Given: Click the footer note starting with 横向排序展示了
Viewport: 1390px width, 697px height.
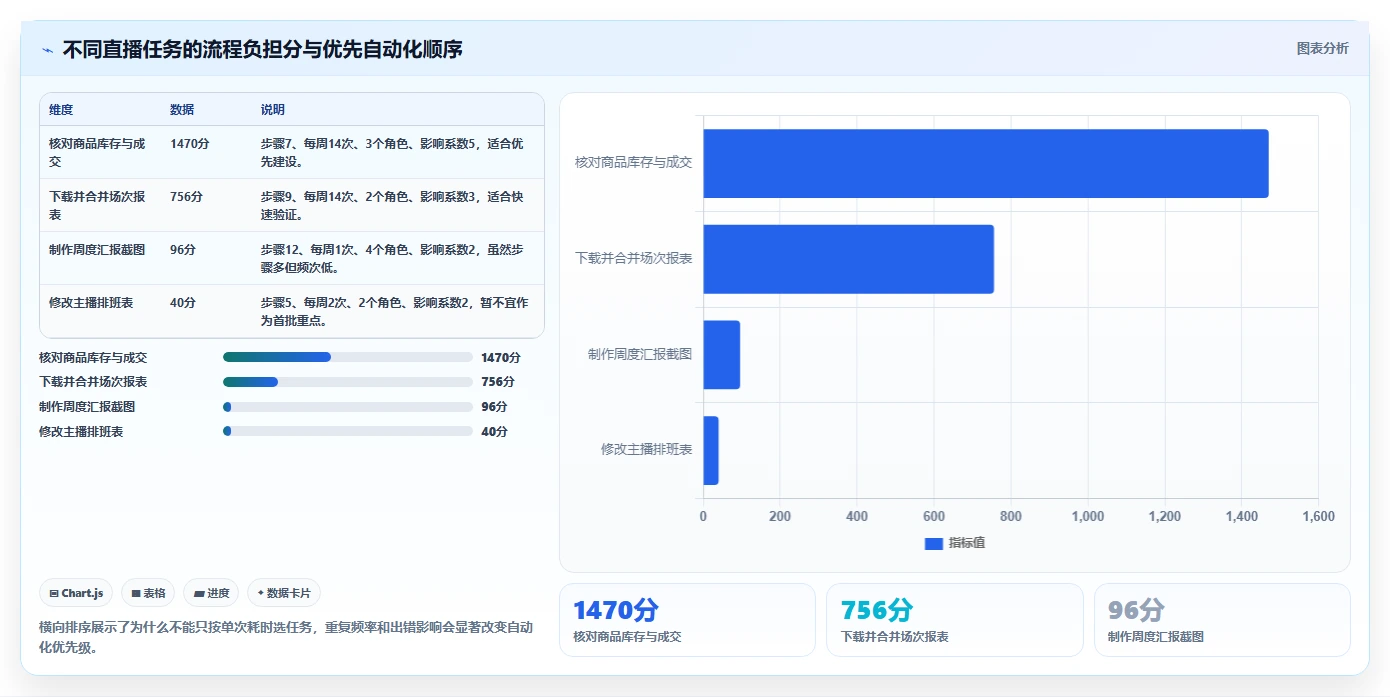Looking at the screenshot, I should pos(286,637).
